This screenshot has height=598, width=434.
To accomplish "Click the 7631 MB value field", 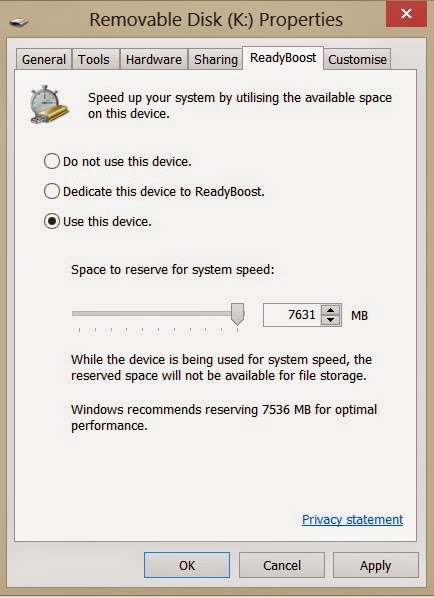I will point(293,315).
